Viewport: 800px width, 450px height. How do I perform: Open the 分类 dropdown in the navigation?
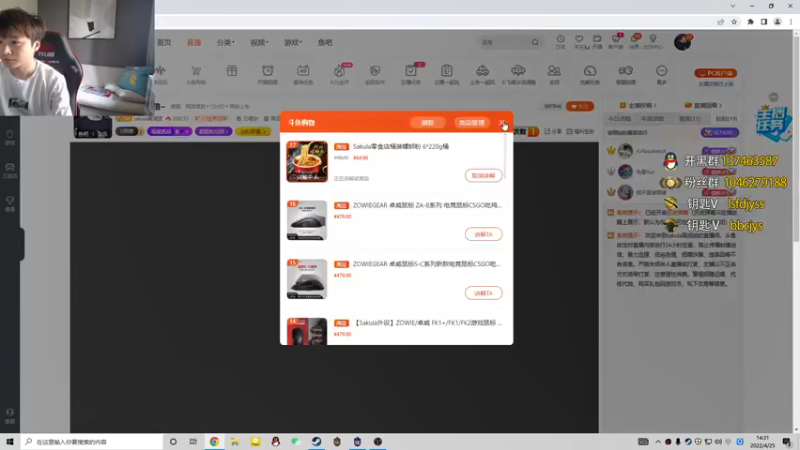(x=226, y=42)
